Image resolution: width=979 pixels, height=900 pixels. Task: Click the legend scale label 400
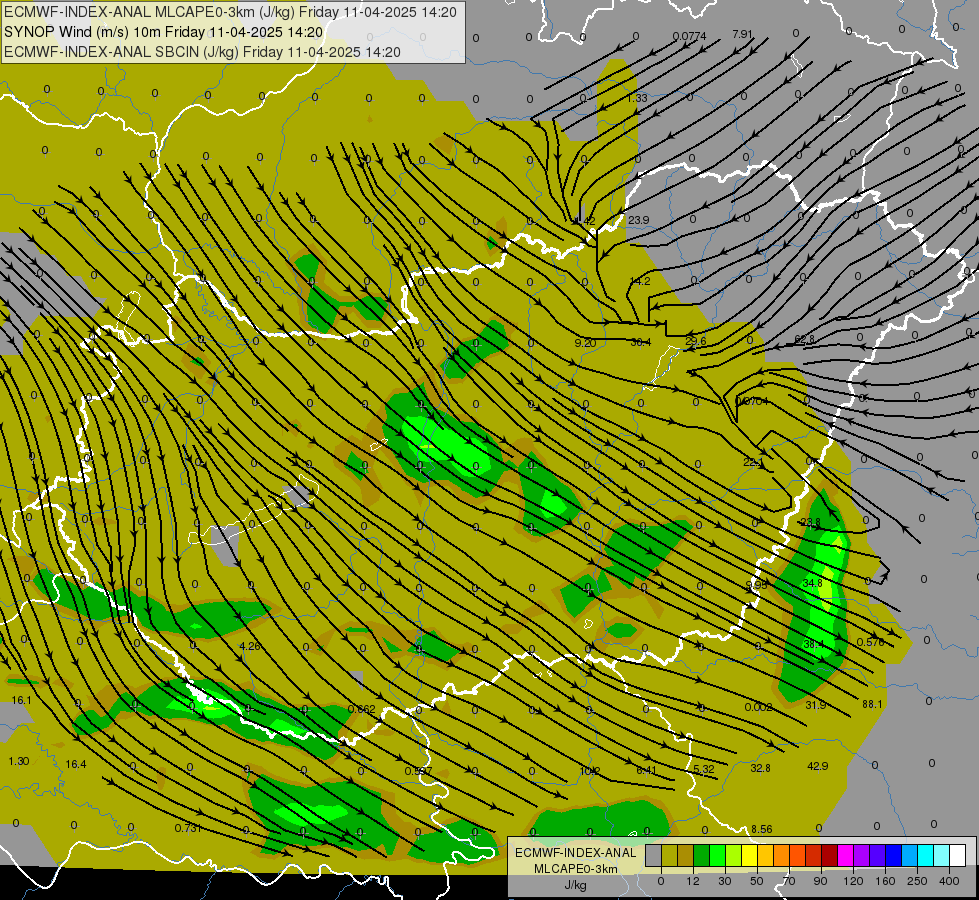949,881
